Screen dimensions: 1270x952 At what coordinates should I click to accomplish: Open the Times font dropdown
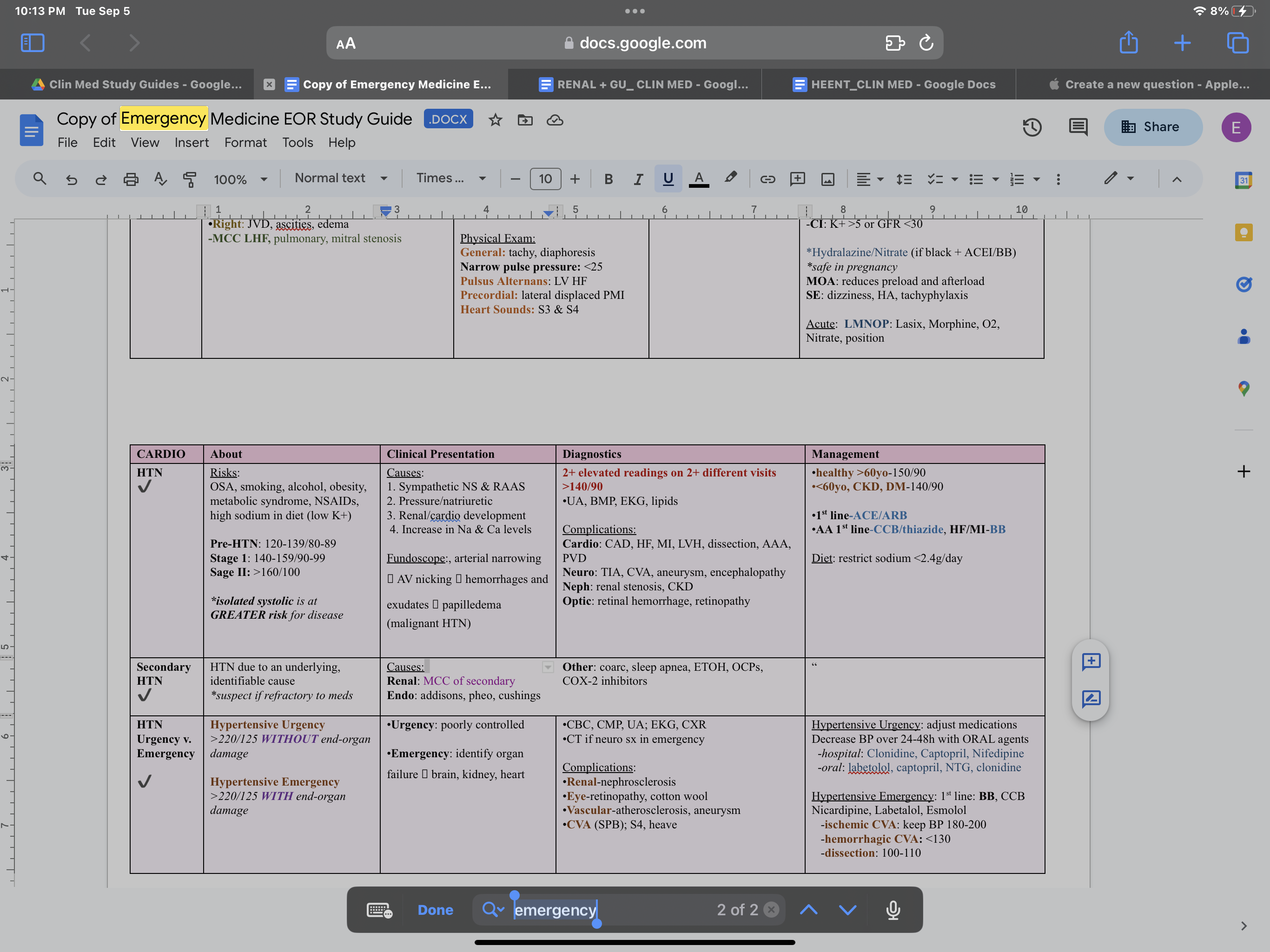tap(451, 178)
